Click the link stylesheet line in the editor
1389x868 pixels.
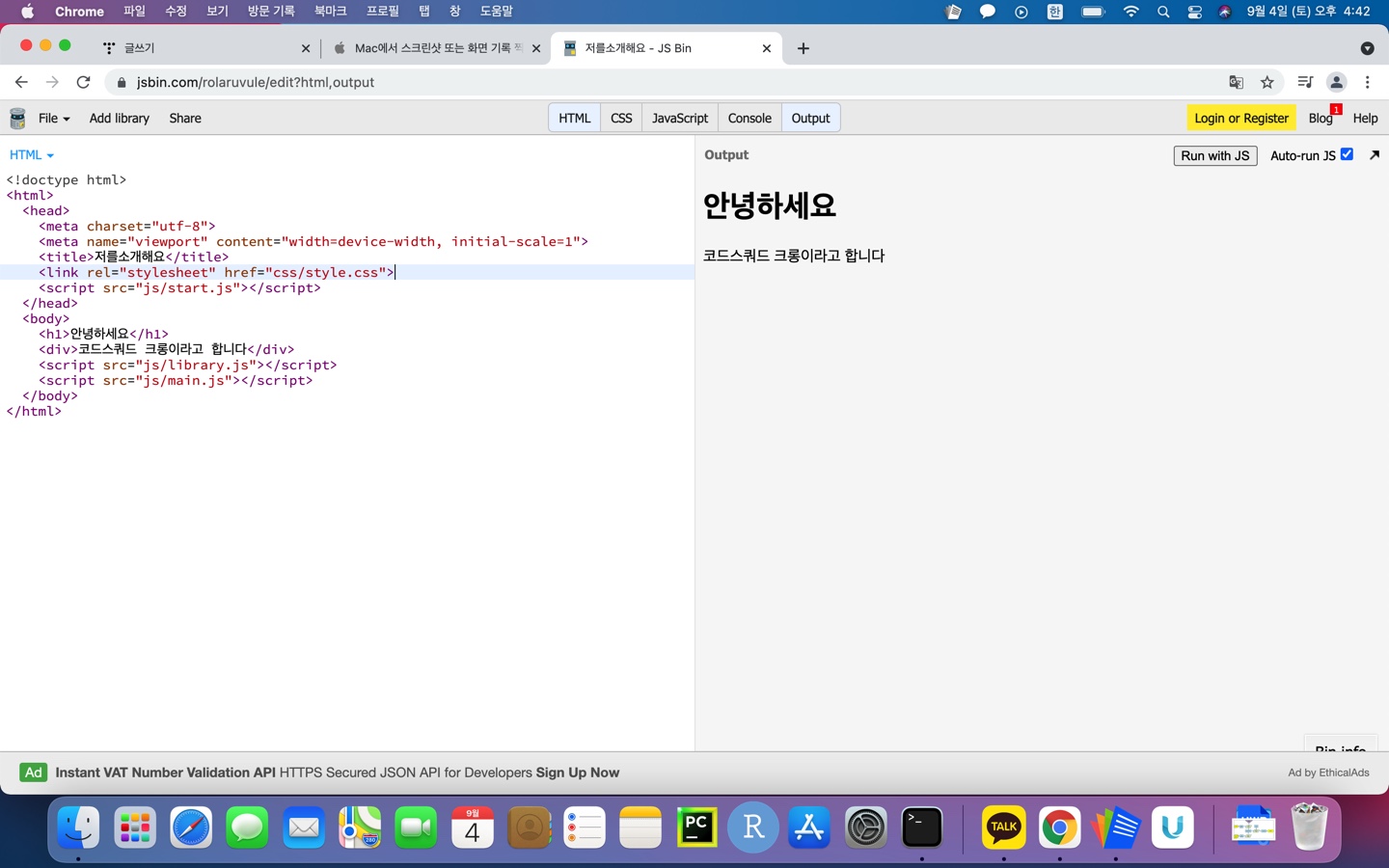347,272
